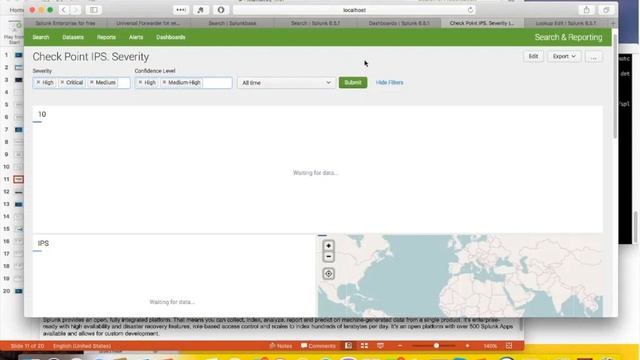640x360 pixels.
Task: Open the three-dots toolbar button in Safari
Action: pos(181,10)
